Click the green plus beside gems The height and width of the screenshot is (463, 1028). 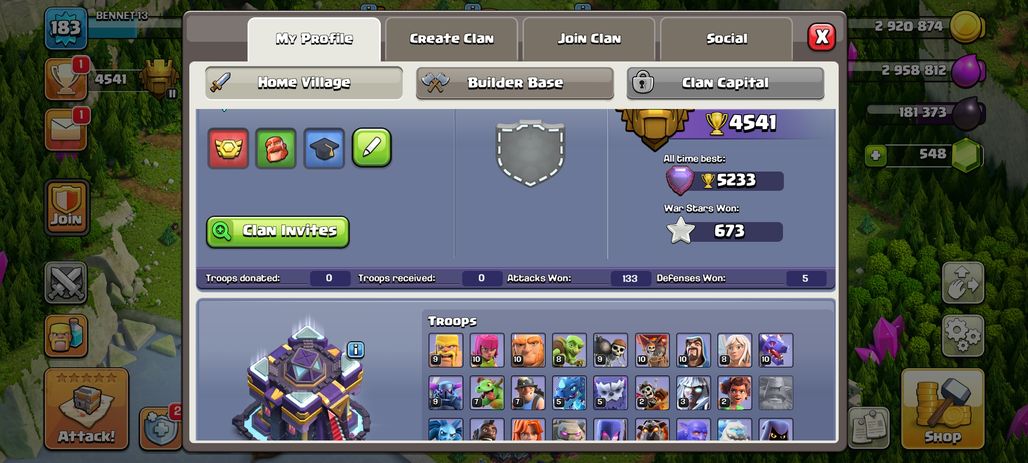875,156
